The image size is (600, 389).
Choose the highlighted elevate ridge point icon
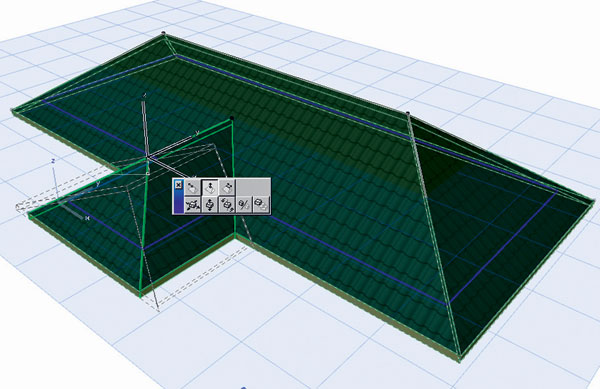(x=210, y=187)
